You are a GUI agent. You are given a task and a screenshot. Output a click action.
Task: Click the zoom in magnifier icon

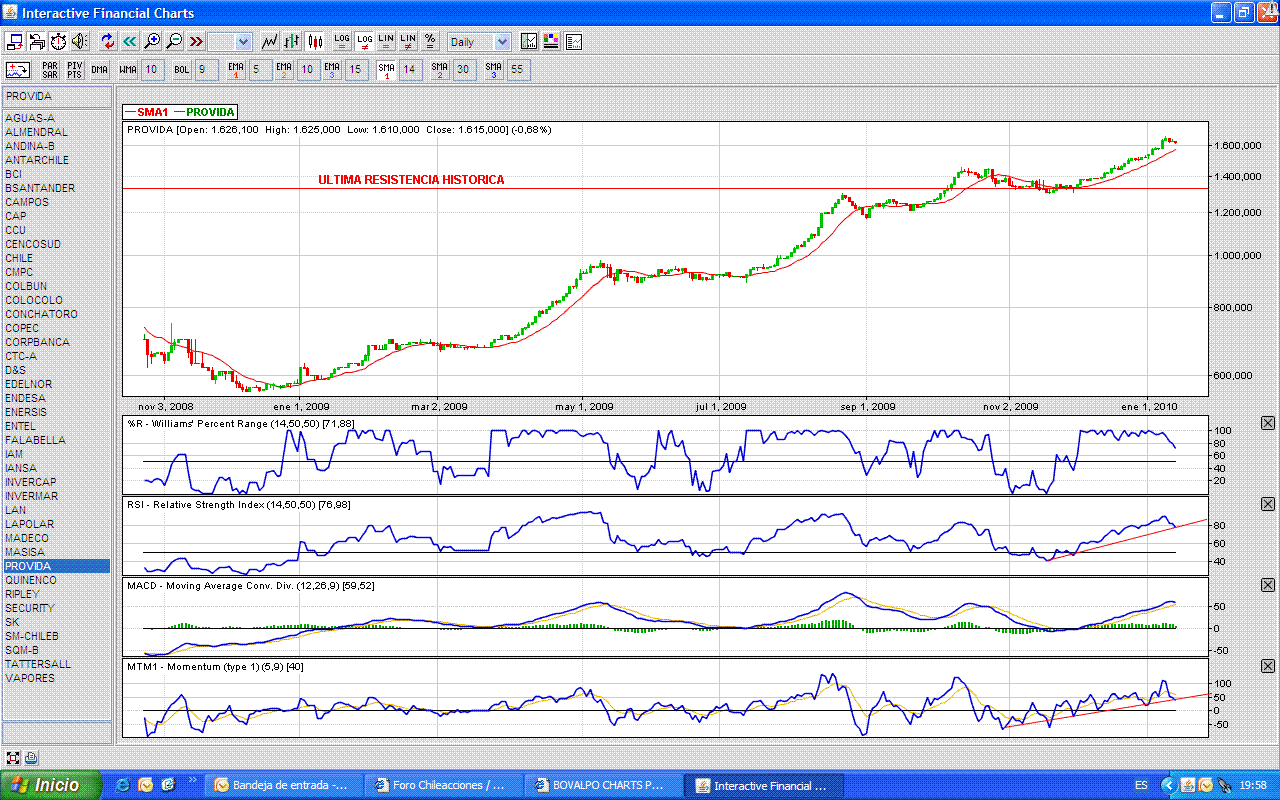152,42
